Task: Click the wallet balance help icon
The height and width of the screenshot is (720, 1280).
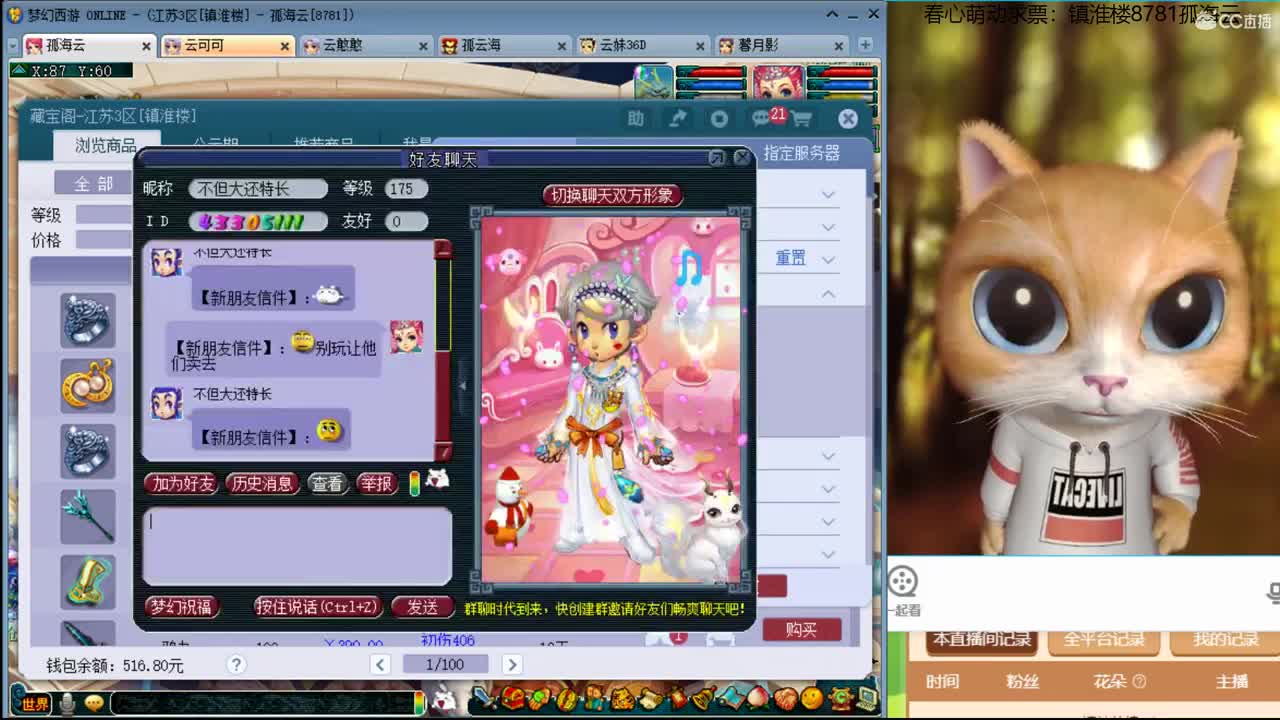Action: pos(236,665)
